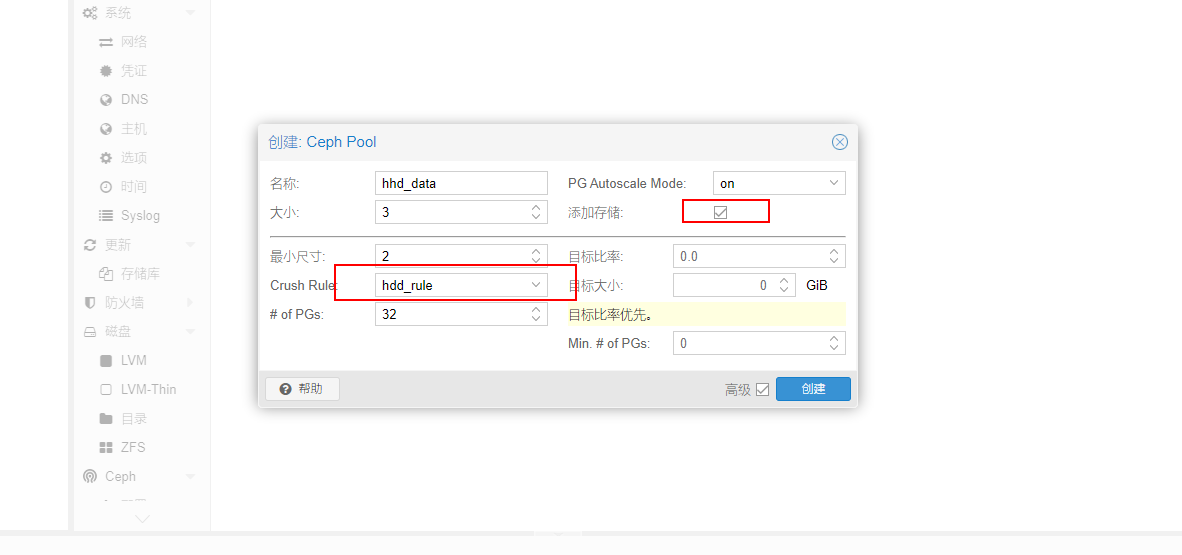Screen dimensions: 1182x555
Task: Open 网络 in the sidebar
Action: pyautogui.click(x=134, y=42)
